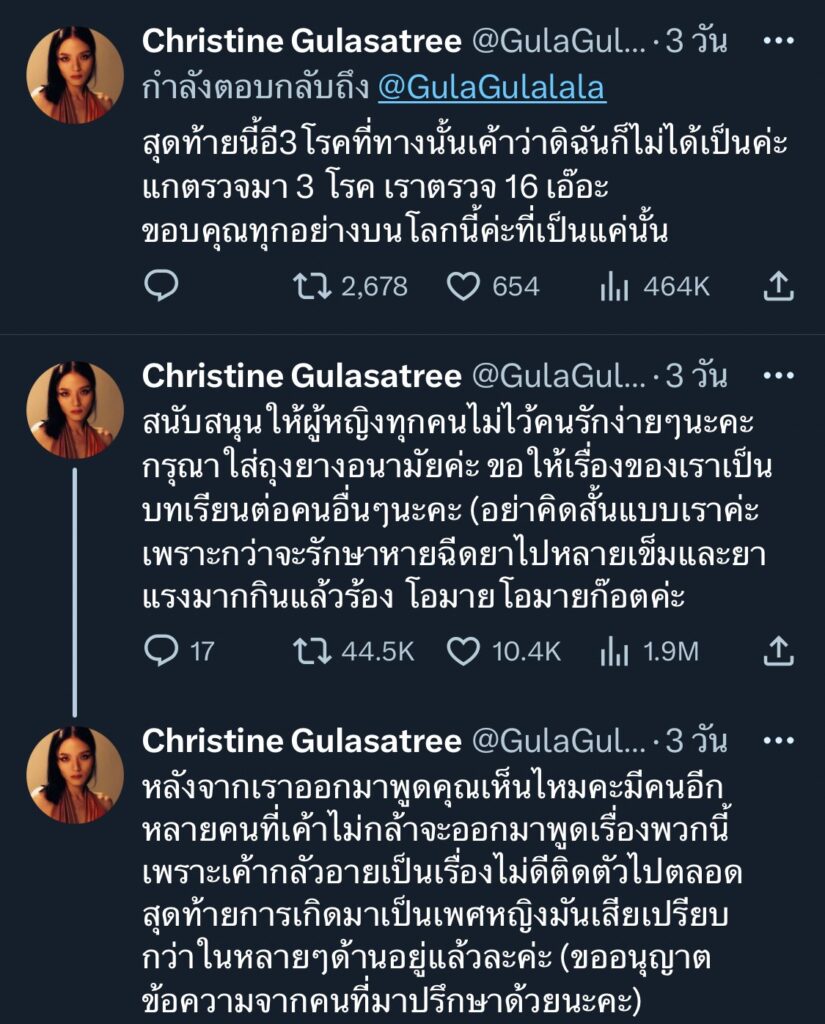
Task: Click Christine Gulasatree name on third tweet
Action: coord(301,741)
